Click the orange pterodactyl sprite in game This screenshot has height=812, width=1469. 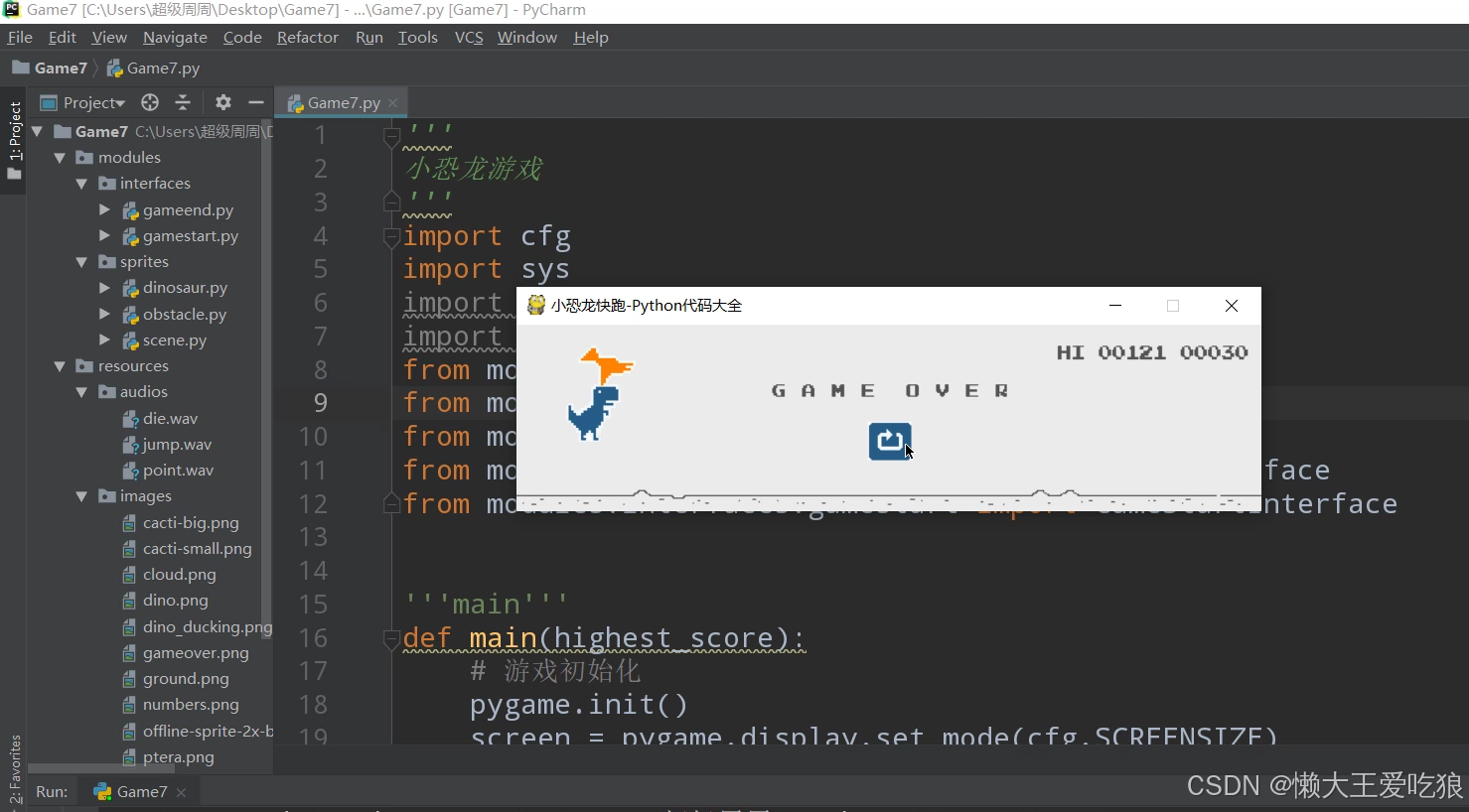(x=607, y=366)
